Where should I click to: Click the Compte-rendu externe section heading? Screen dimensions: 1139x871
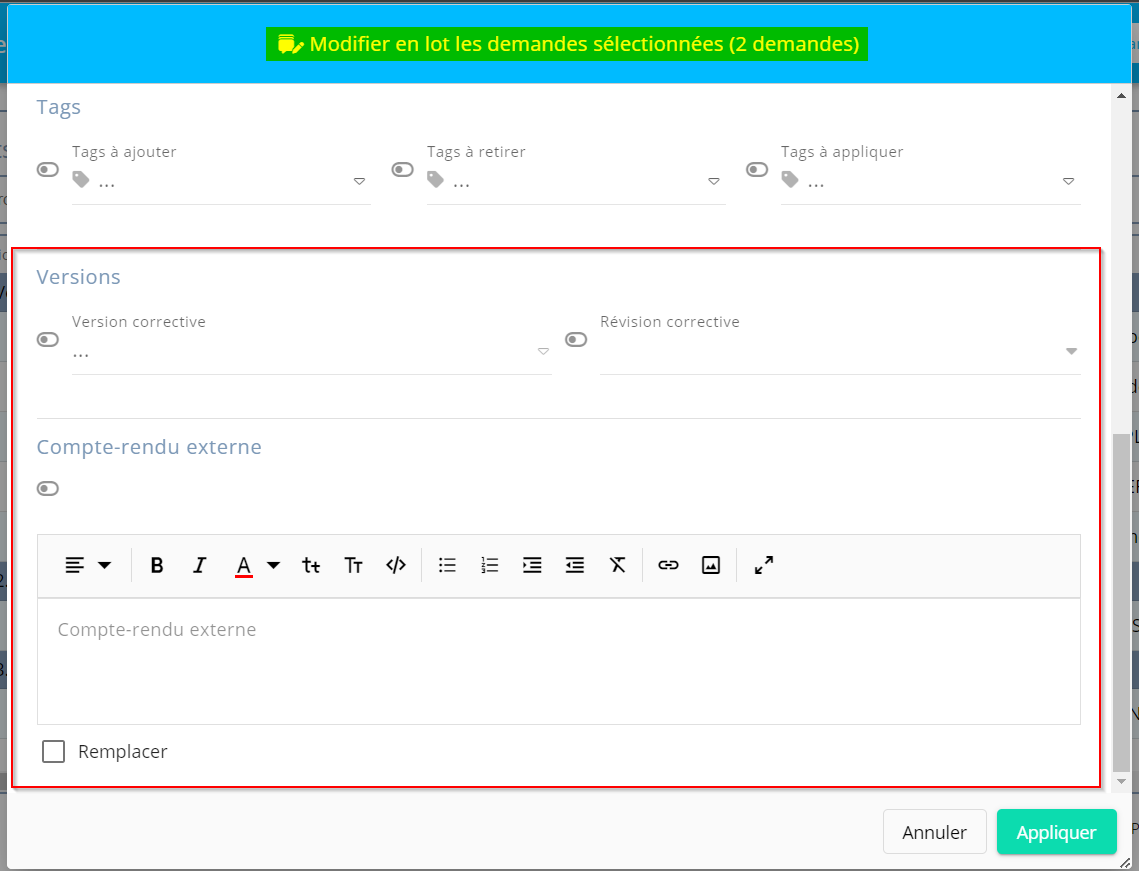point(149,447)
